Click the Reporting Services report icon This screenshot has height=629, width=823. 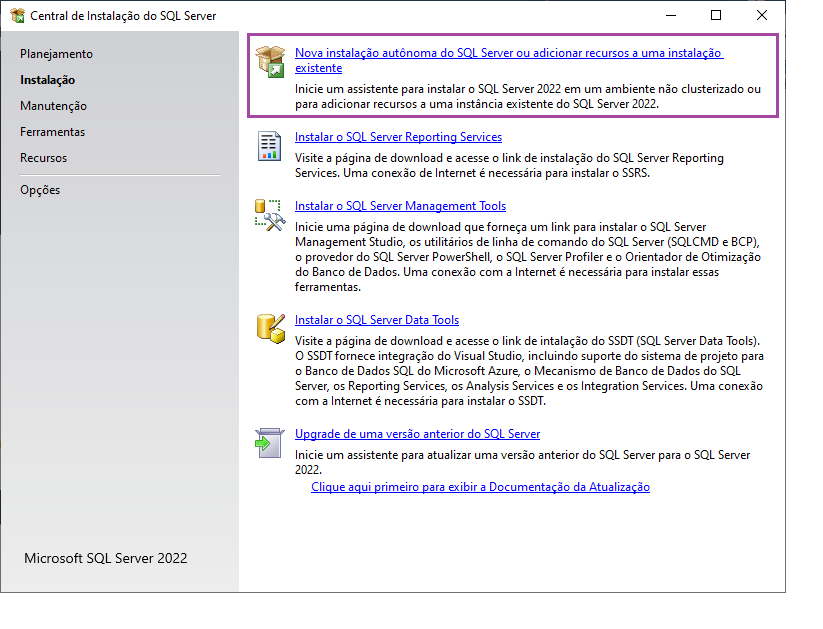pyautogui.click(x=270, y=146)
